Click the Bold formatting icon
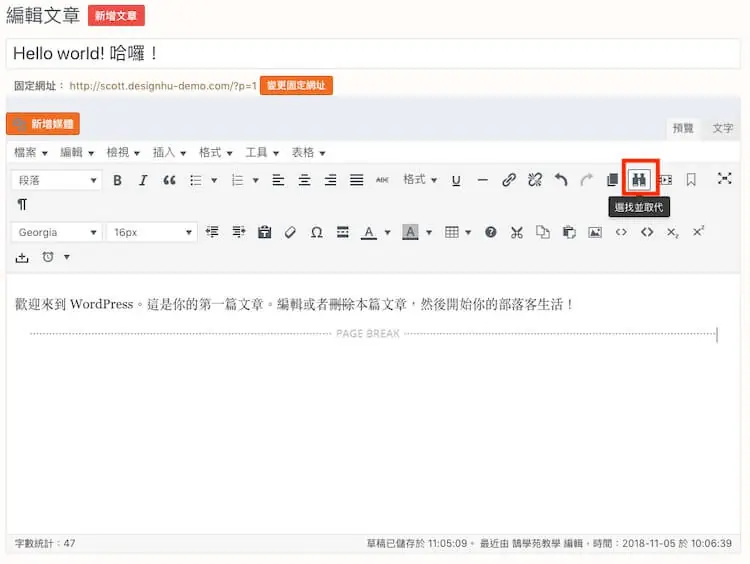 point(117,180)
